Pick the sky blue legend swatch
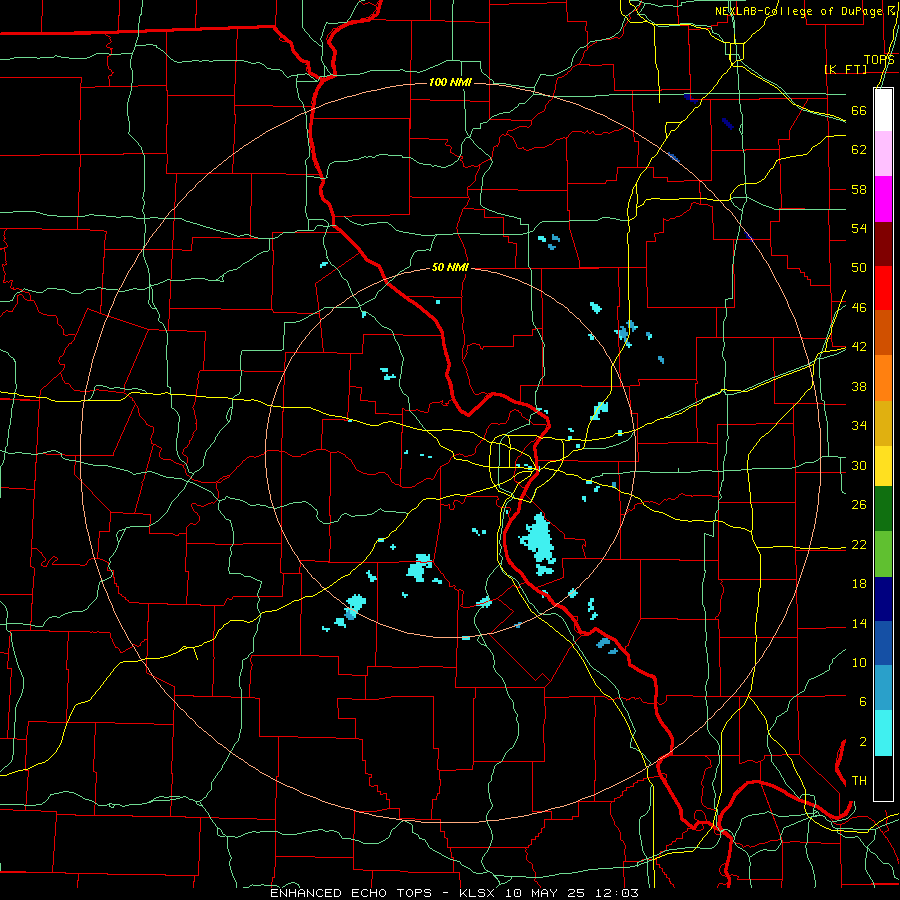This screenshot has width=900, height=900. pos(883,688)
